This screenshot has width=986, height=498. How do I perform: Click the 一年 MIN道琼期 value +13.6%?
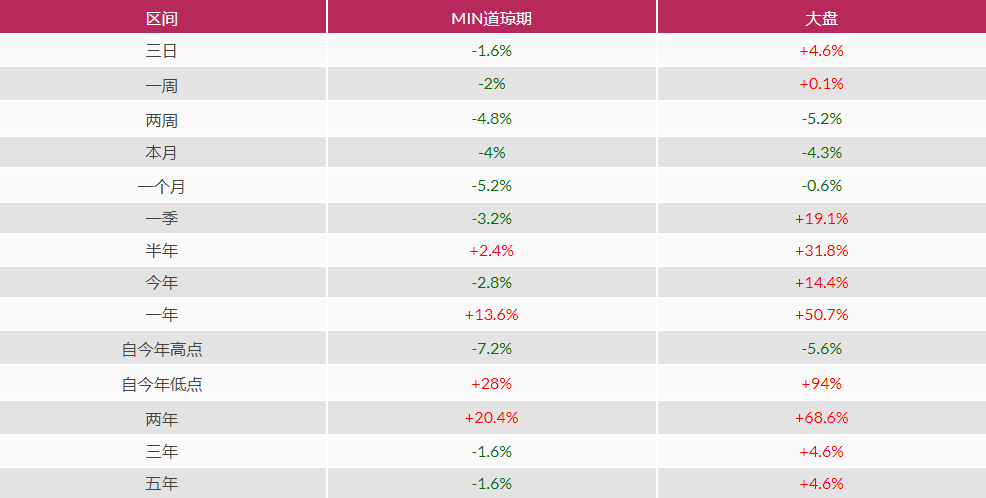click(491, 314)
